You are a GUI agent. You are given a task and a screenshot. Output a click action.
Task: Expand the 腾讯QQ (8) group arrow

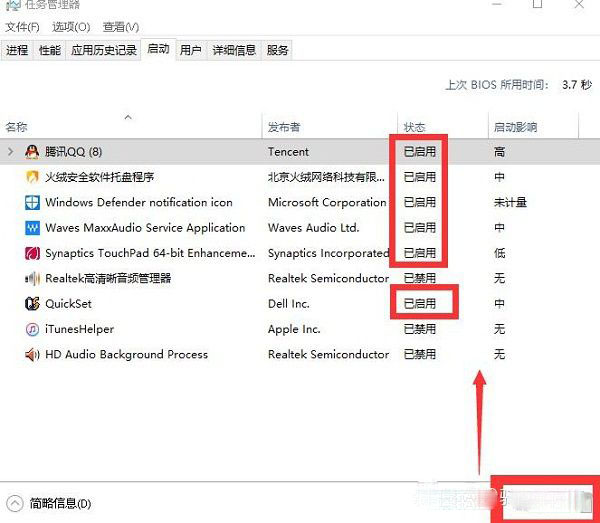coord(11,152)
